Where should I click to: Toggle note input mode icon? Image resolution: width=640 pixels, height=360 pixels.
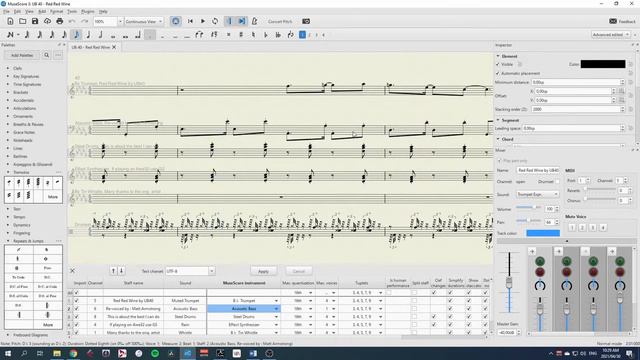(x=10, y=35)
